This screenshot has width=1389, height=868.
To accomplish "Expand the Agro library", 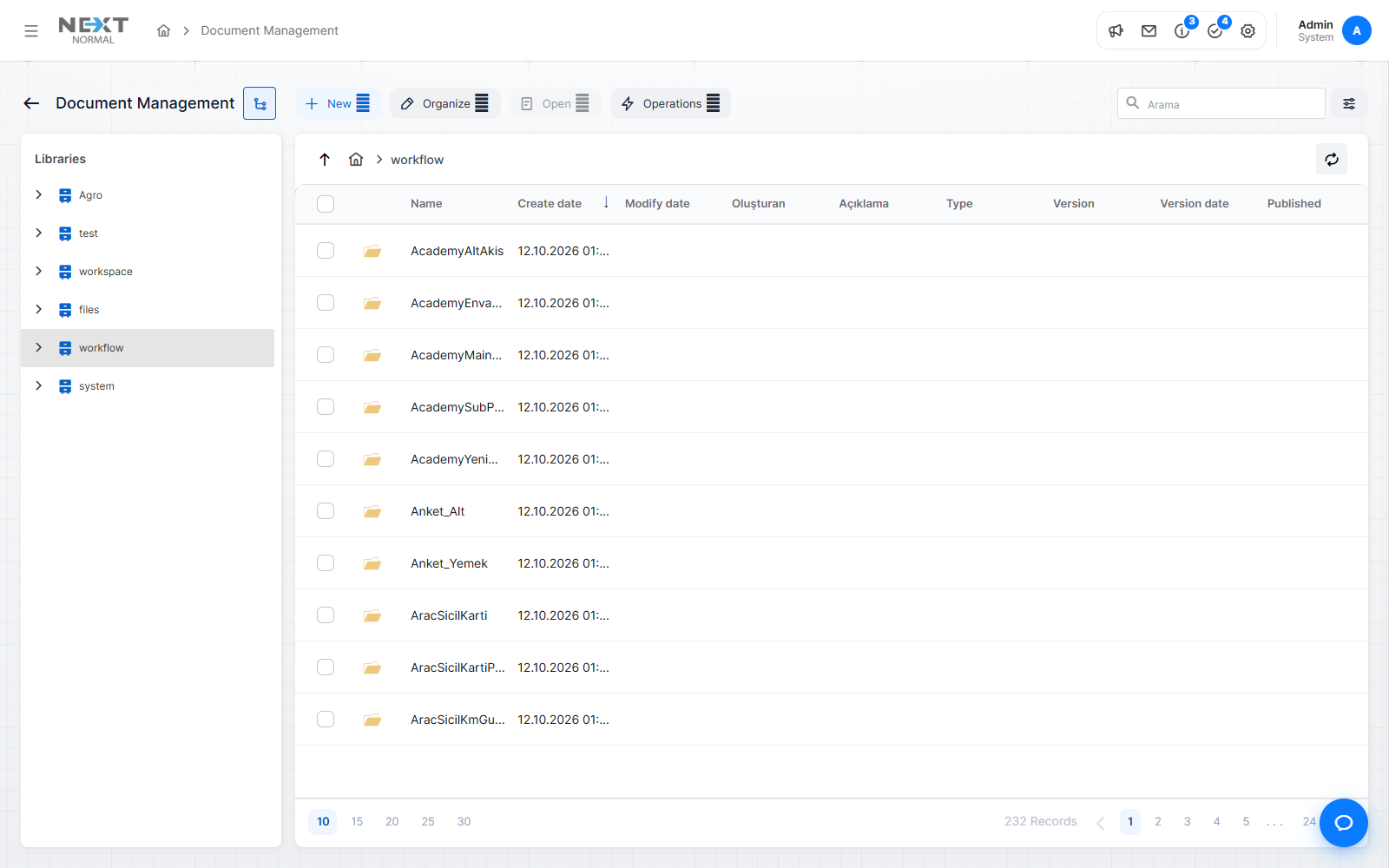I will 38,194.
